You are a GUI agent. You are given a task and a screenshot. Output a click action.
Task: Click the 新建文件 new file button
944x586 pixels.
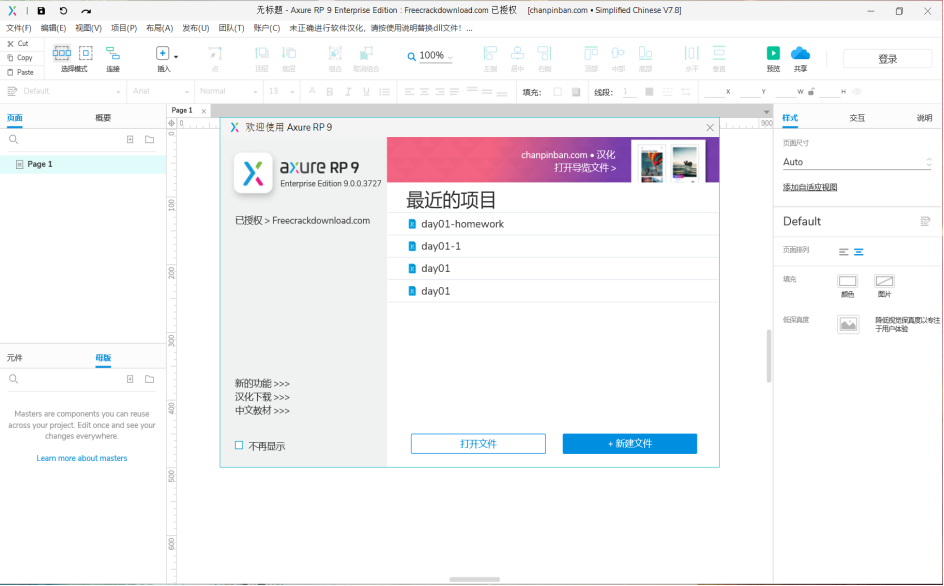(x=630, y=443)
